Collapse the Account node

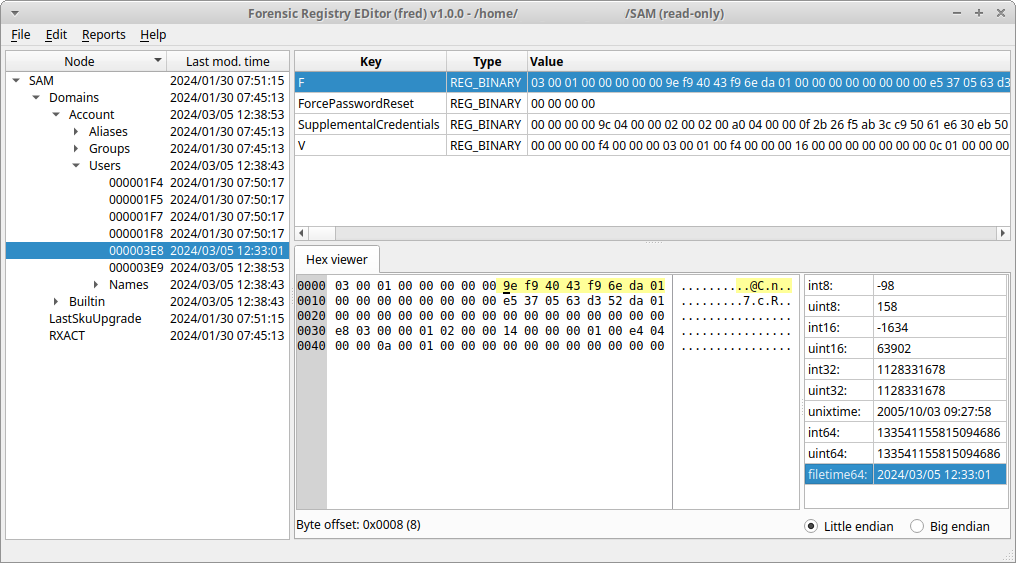tap(56, 115)
